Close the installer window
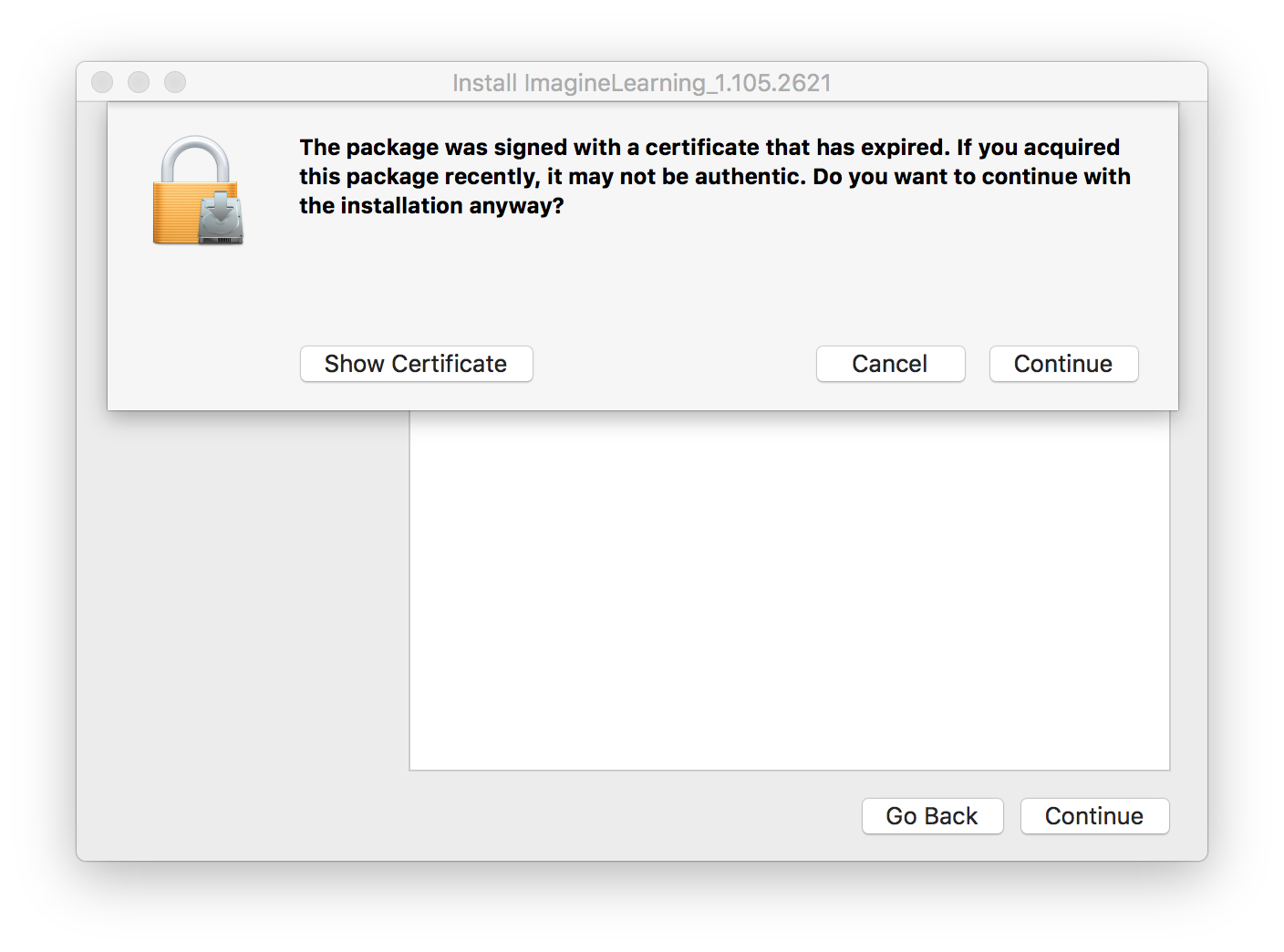This screenshot has width=1284, height=952. pyautogui.click(x=102, y=82)
